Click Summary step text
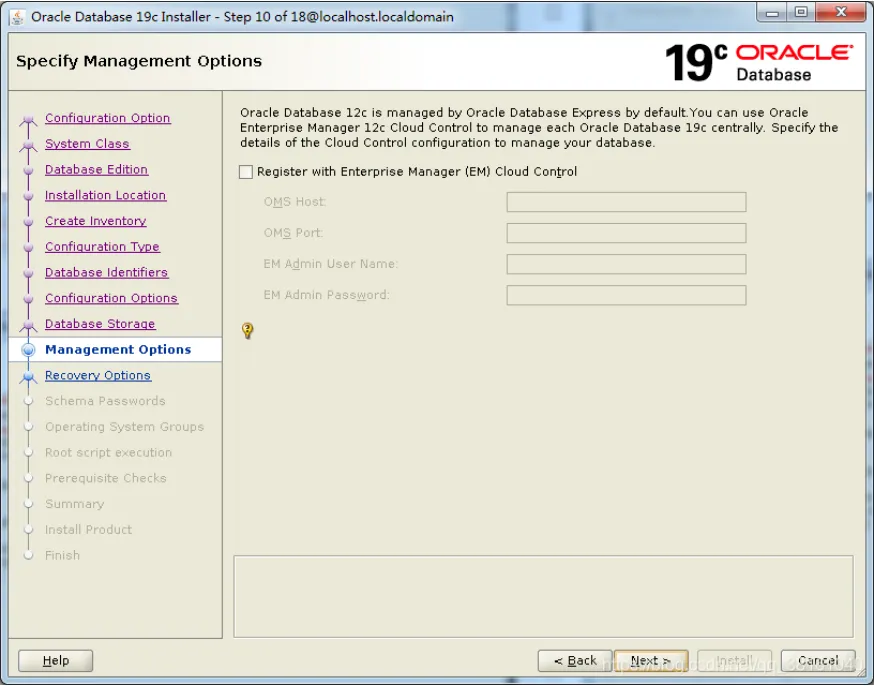The height and width of the screenshot is (686, 874). click(74, 503)
